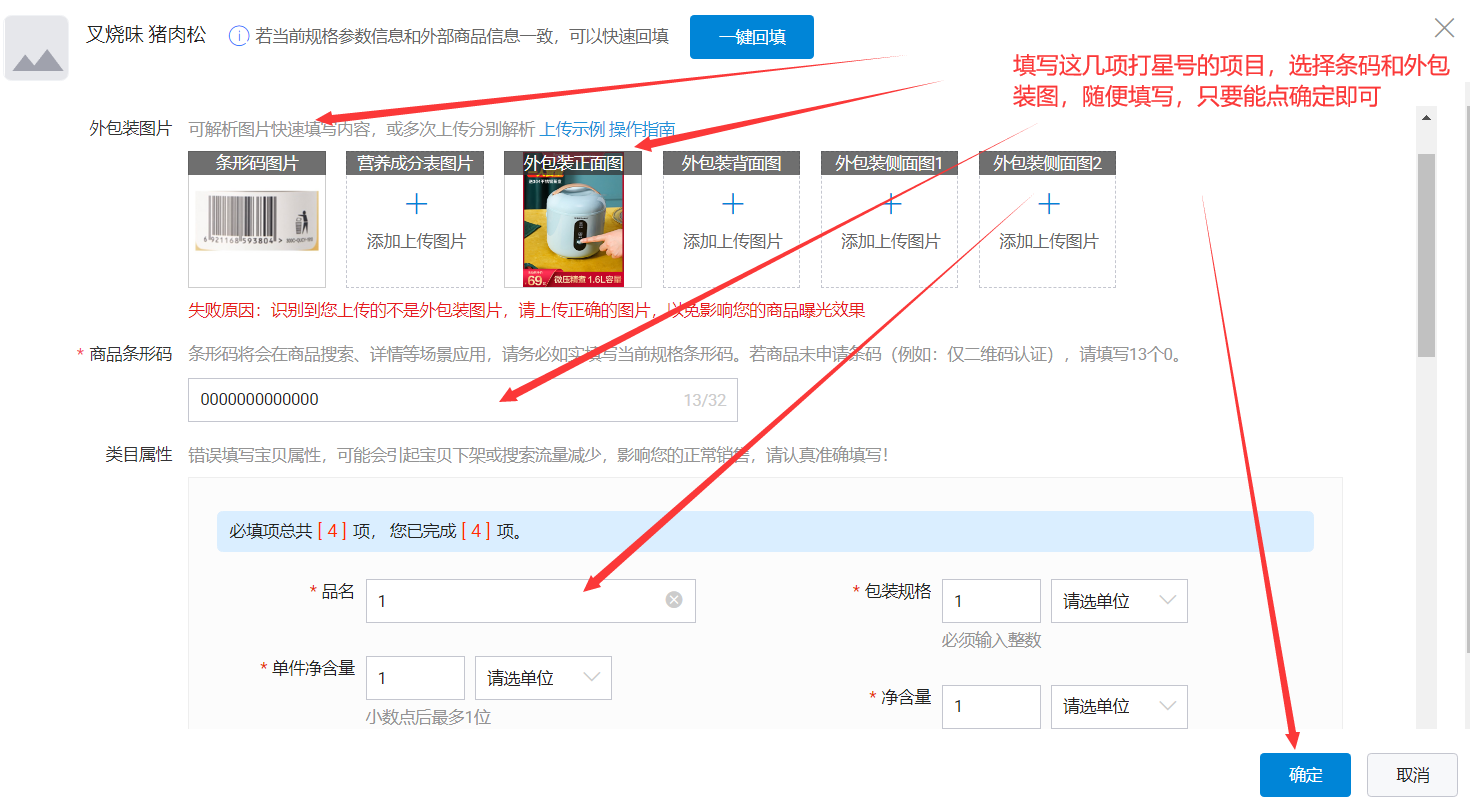Image resolution: width=1470 pixels, height=802 pixels.
Task: Open the 上传示例 link
Action: [x=572, y=129]
